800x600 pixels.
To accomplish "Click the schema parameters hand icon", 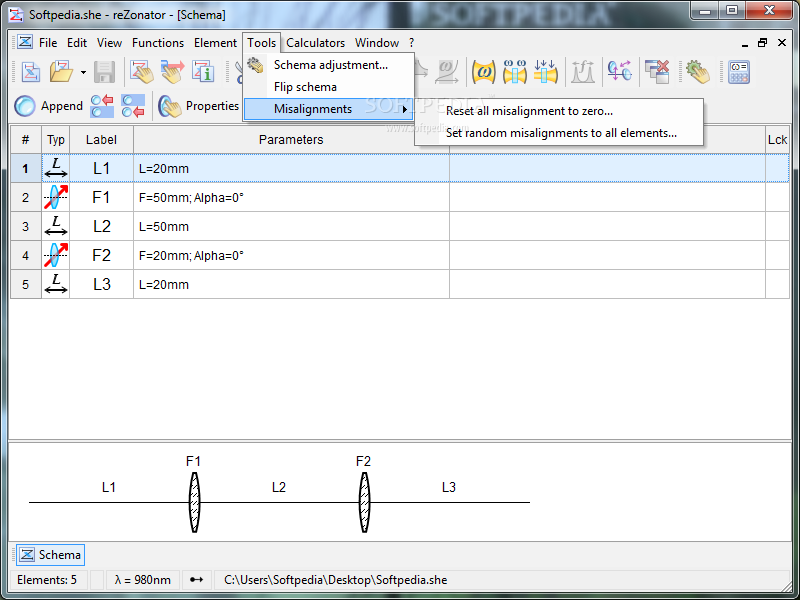I will (x=141, y=72).
